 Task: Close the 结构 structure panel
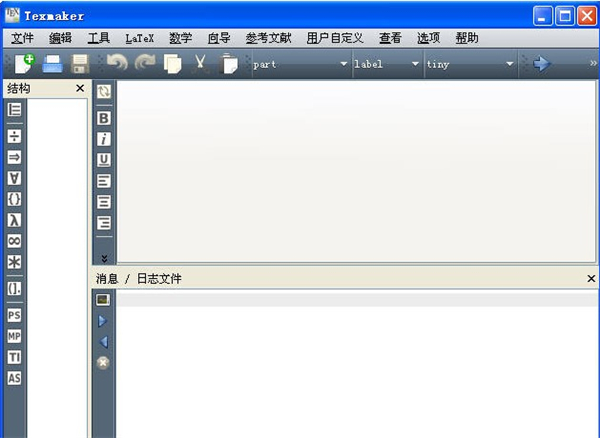(80, 89)
